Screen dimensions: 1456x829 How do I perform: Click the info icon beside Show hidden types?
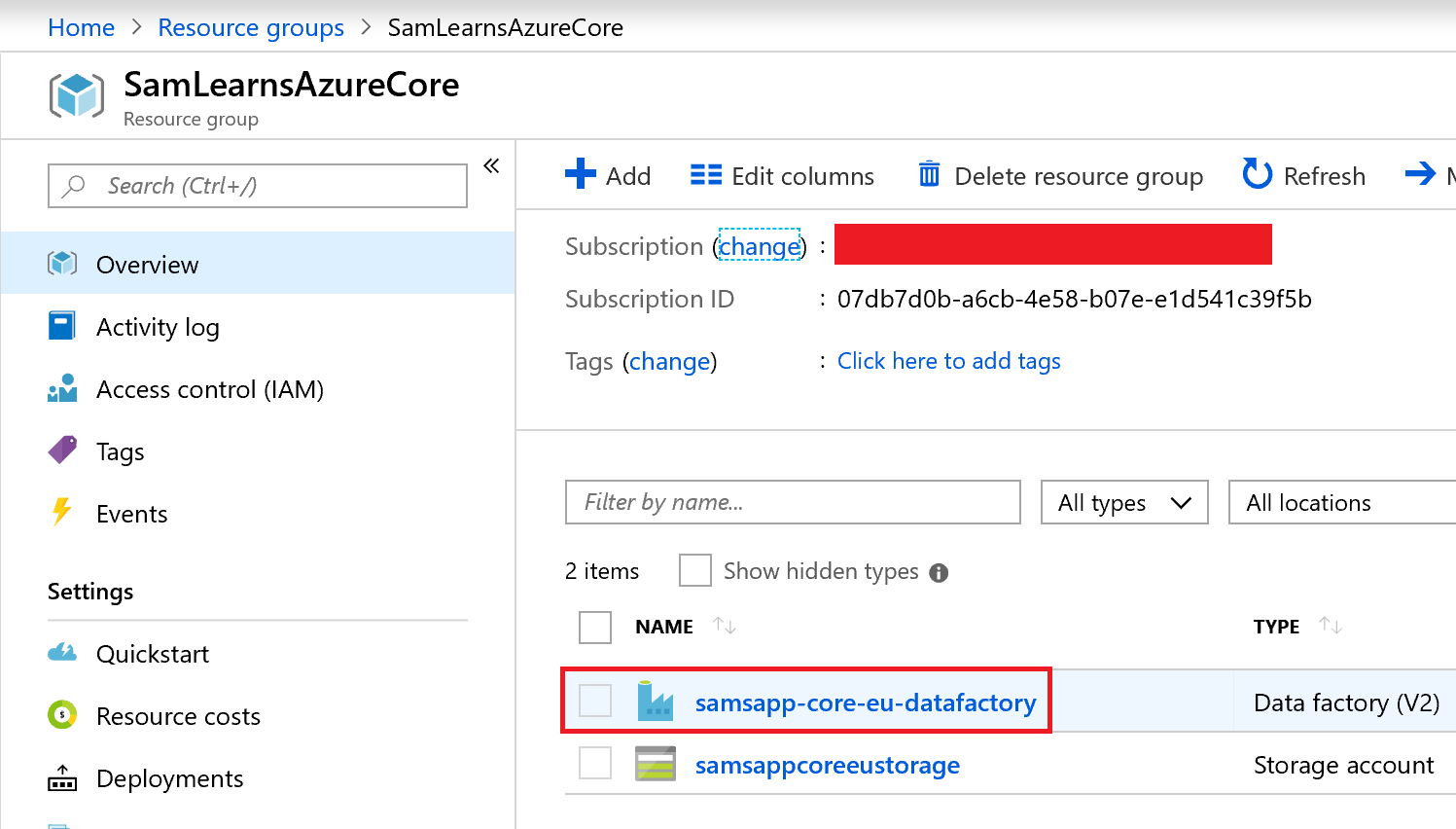click(x=939, y=573)
